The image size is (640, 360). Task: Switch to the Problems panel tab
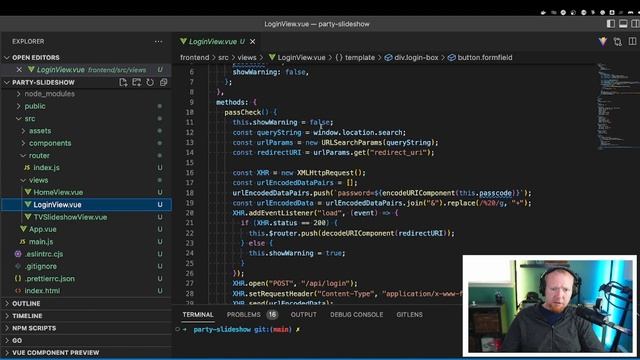click(x=244, y=315)
